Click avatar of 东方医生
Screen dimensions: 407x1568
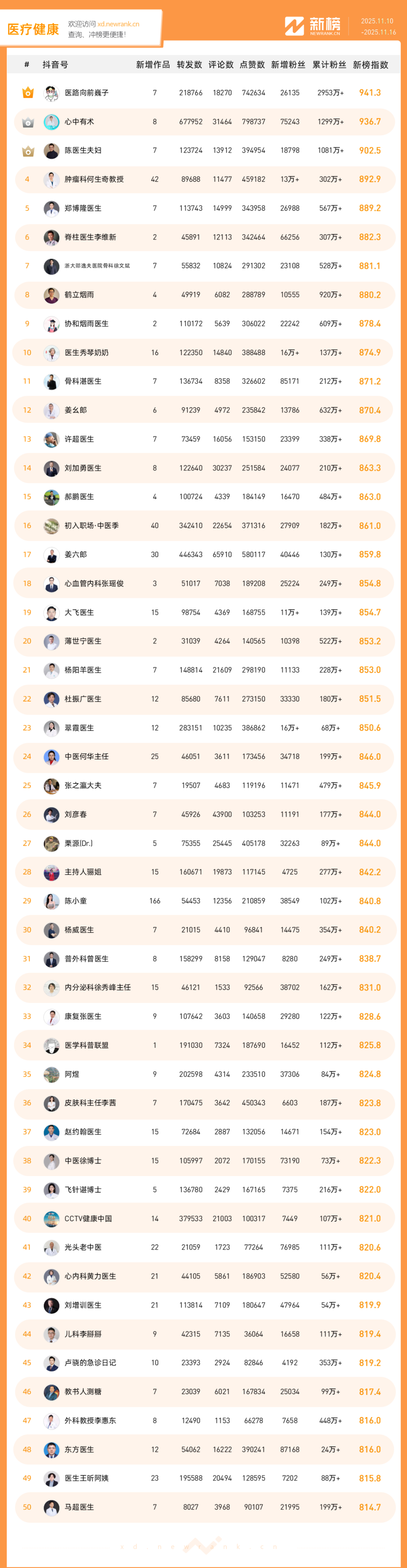(x=51, y=1449)
